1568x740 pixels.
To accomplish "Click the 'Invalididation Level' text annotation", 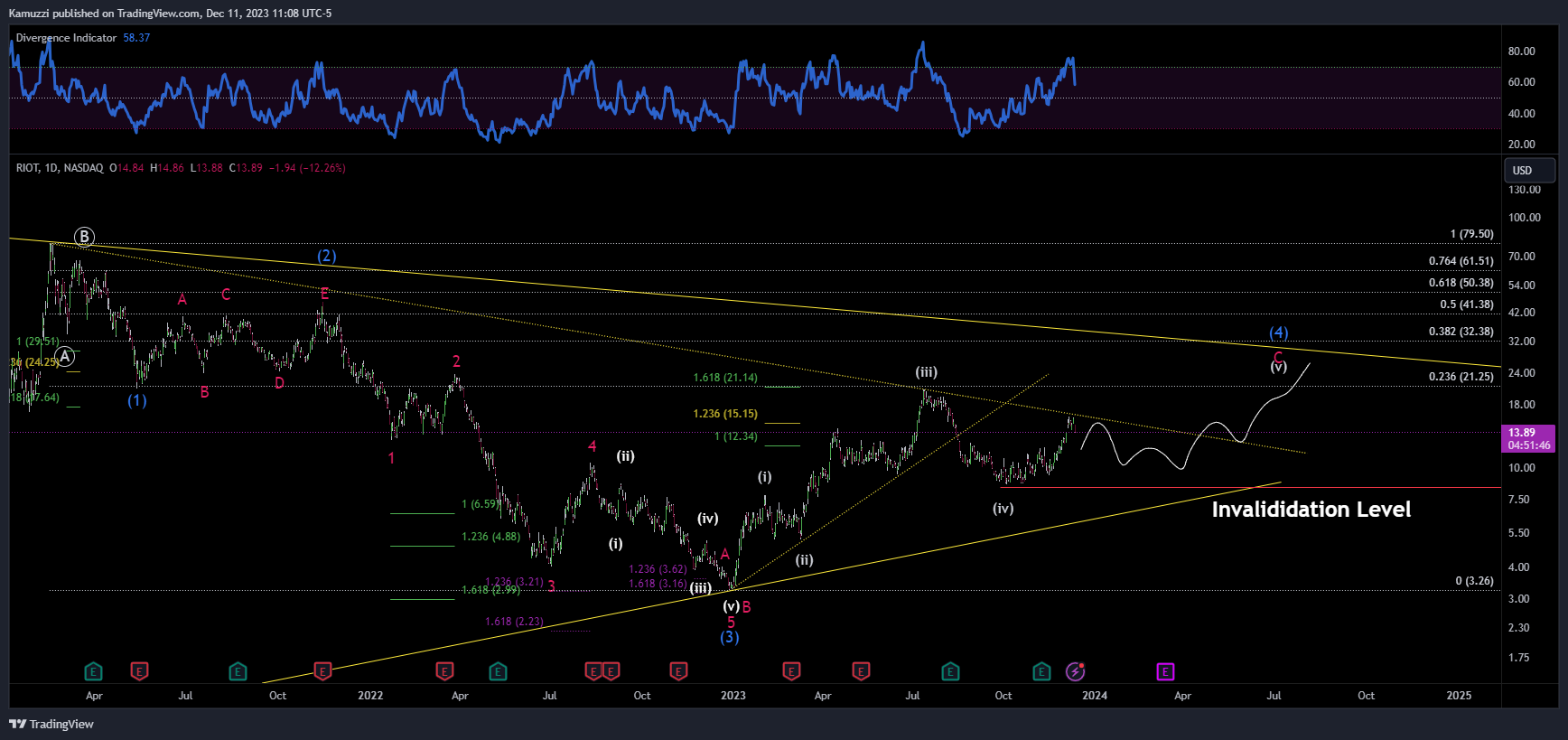I will point(1311,510).
